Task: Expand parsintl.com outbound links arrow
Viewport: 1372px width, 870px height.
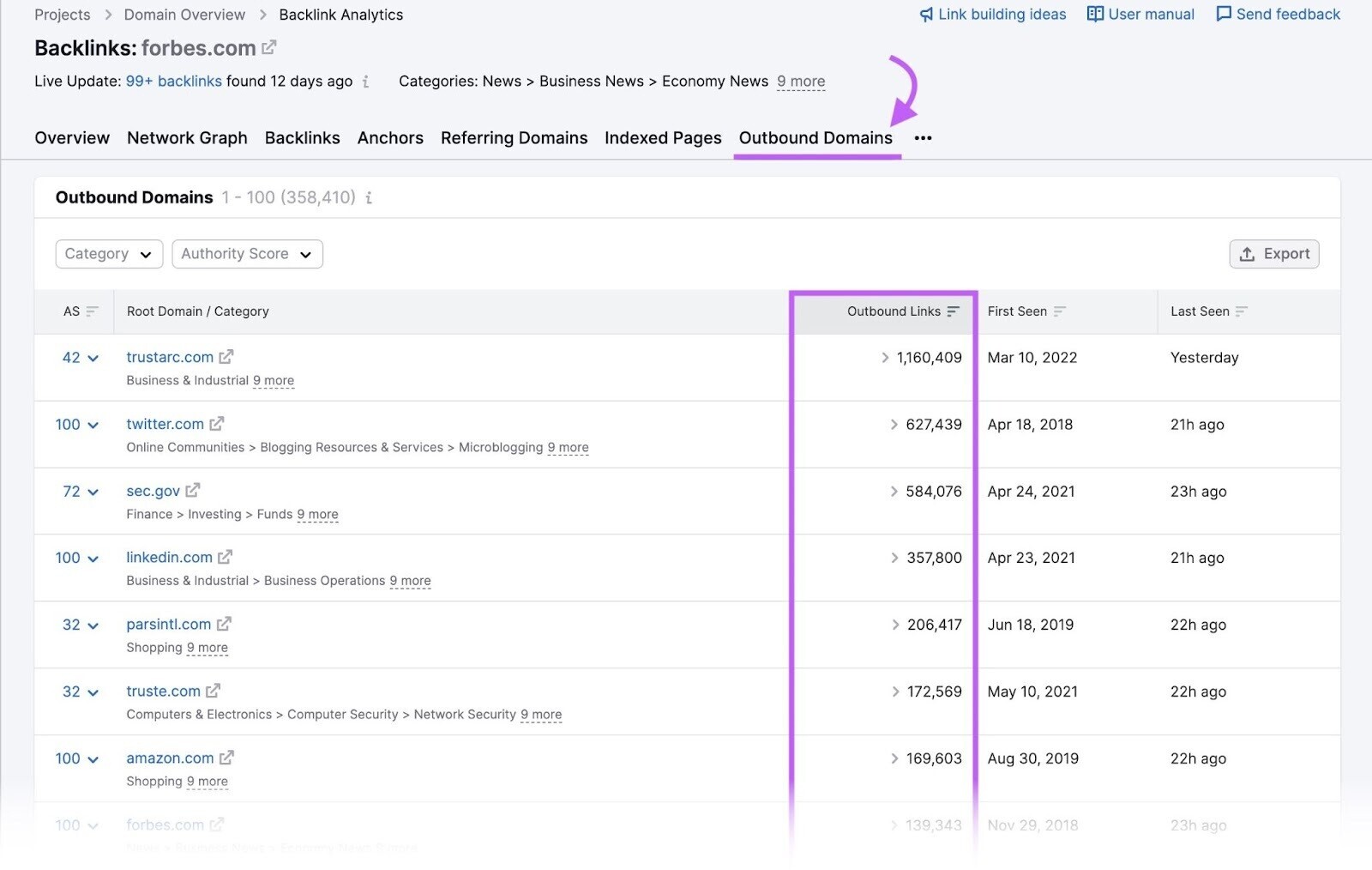Action: click(x=896, y=625)
